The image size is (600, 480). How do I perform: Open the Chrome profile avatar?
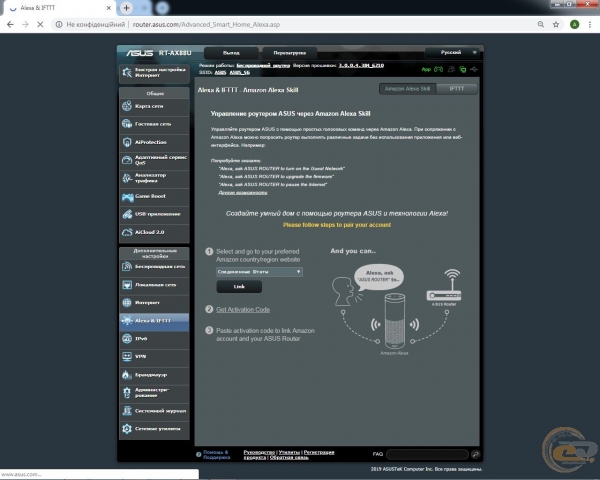pos(574,24)
